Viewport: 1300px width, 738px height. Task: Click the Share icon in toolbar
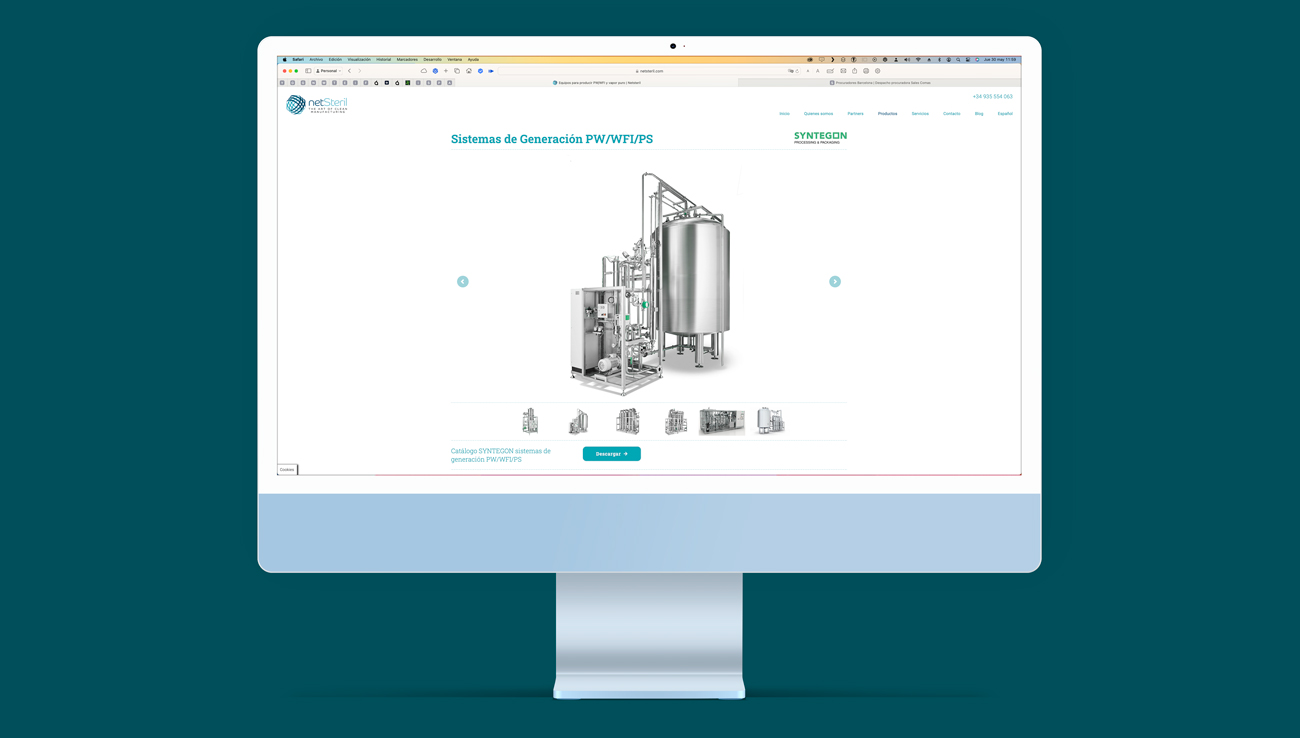tap(855, 71)
